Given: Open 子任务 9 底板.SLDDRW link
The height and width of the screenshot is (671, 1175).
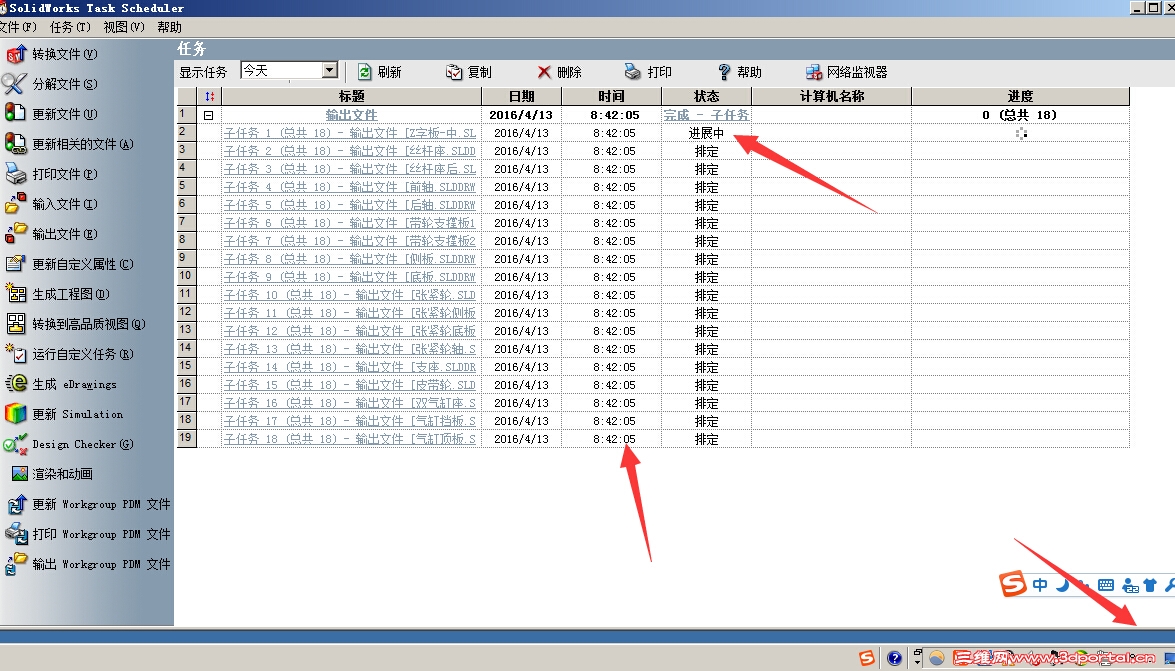Looking at the screenshot, I should coord(350,277).
